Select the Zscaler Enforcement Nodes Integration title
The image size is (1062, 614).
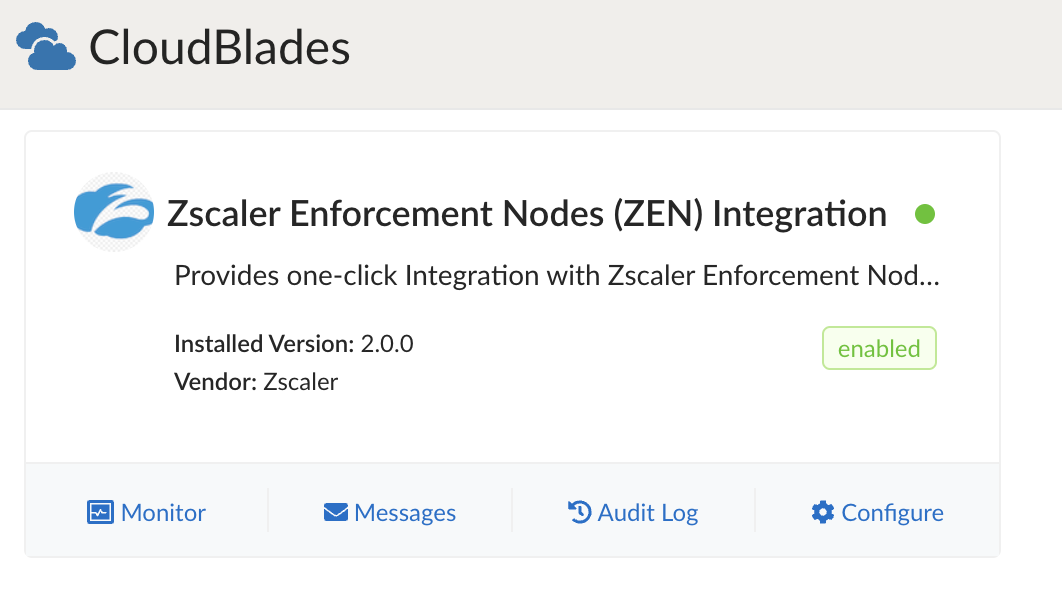click(527, 214)
